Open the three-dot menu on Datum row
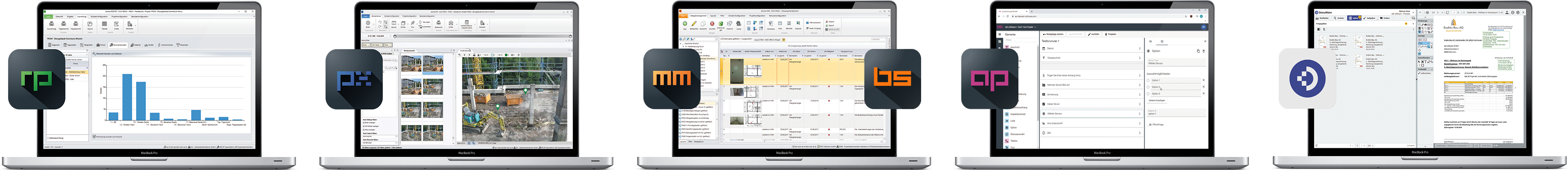The height and width of the screenshot is (170, 1568). pos(1139,49)
